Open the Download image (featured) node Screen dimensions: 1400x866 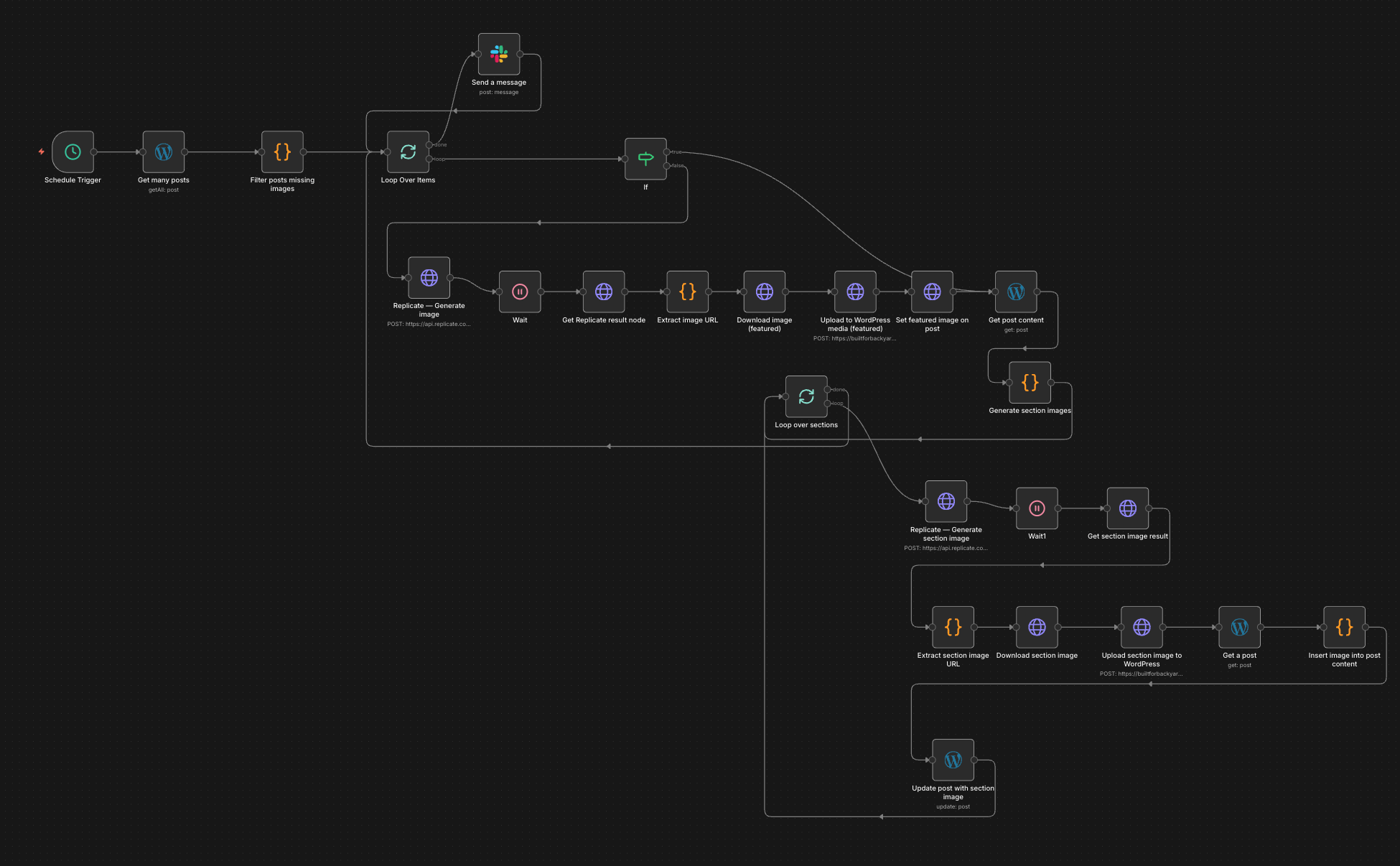[764, 292]
